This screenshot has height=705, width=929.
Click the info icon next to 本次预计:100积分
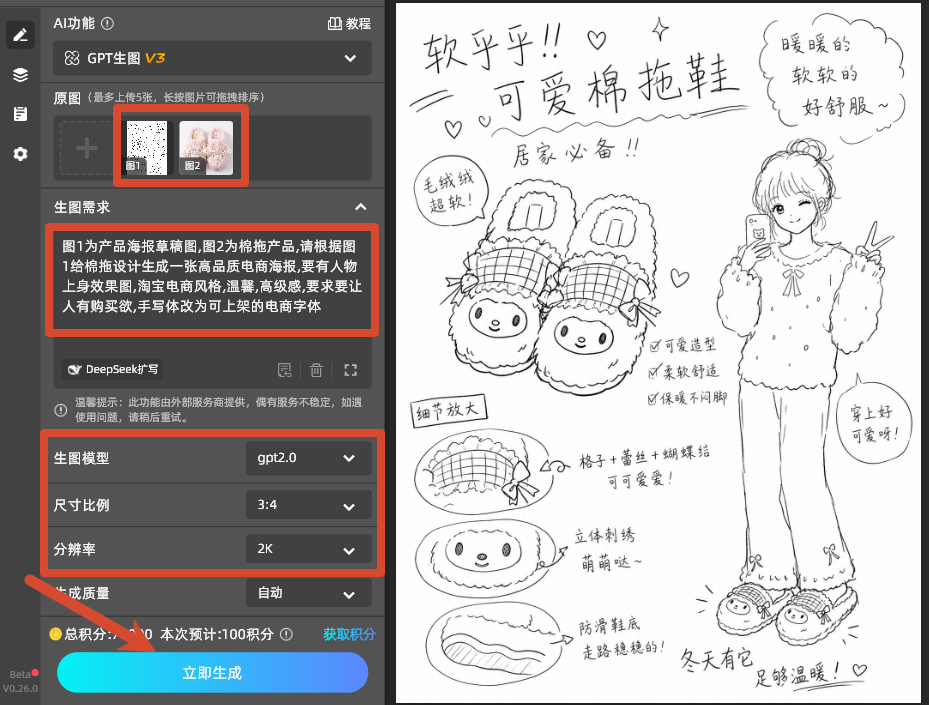[286, 634]
